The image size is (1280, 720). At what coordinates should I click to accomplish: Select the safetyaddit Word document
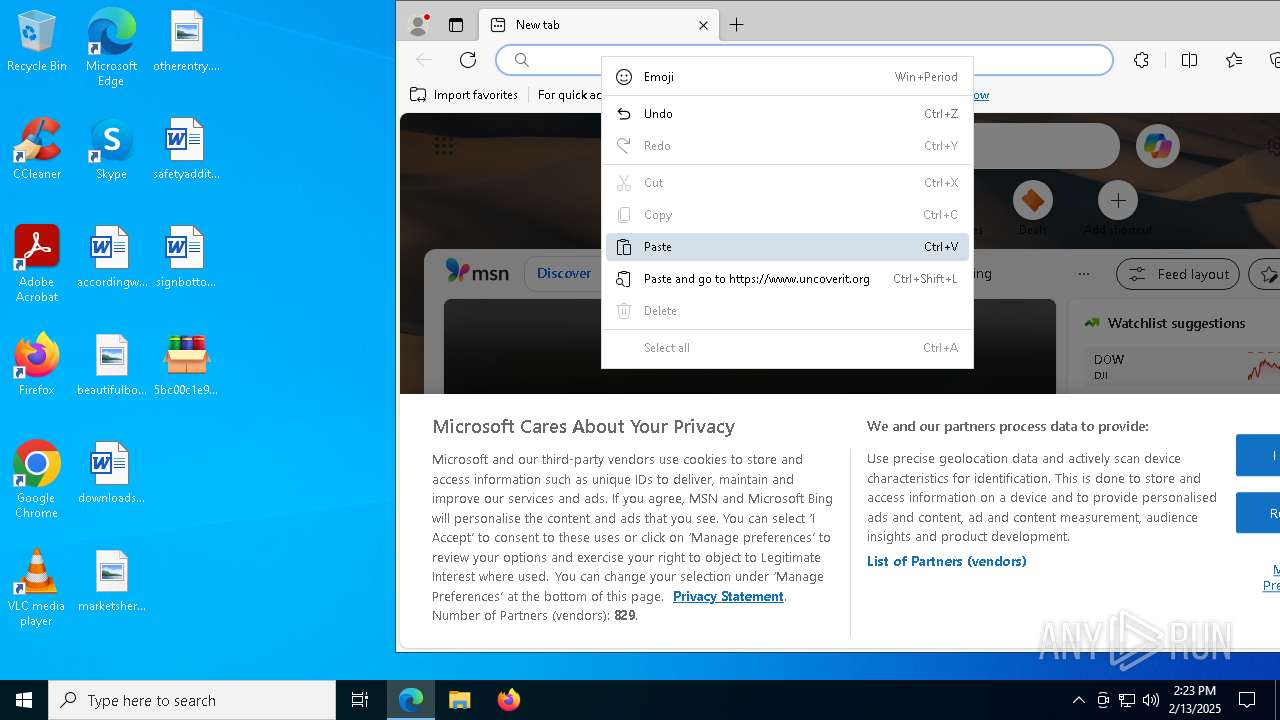186,150
